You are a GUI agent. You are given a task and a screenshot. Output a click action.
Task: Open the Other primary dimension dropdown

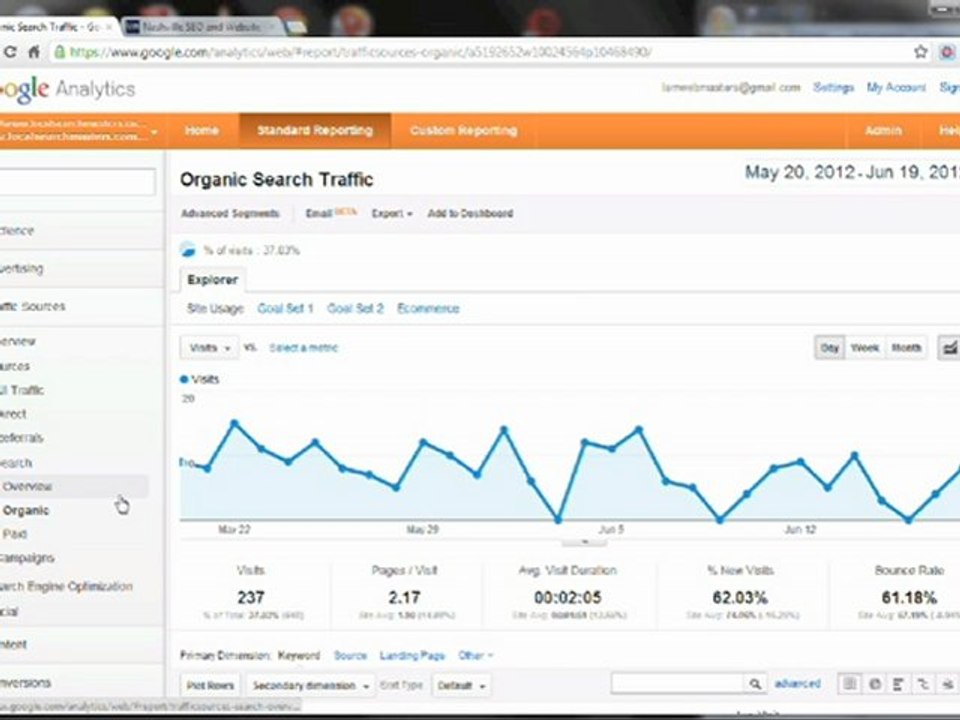coord(476,656)
